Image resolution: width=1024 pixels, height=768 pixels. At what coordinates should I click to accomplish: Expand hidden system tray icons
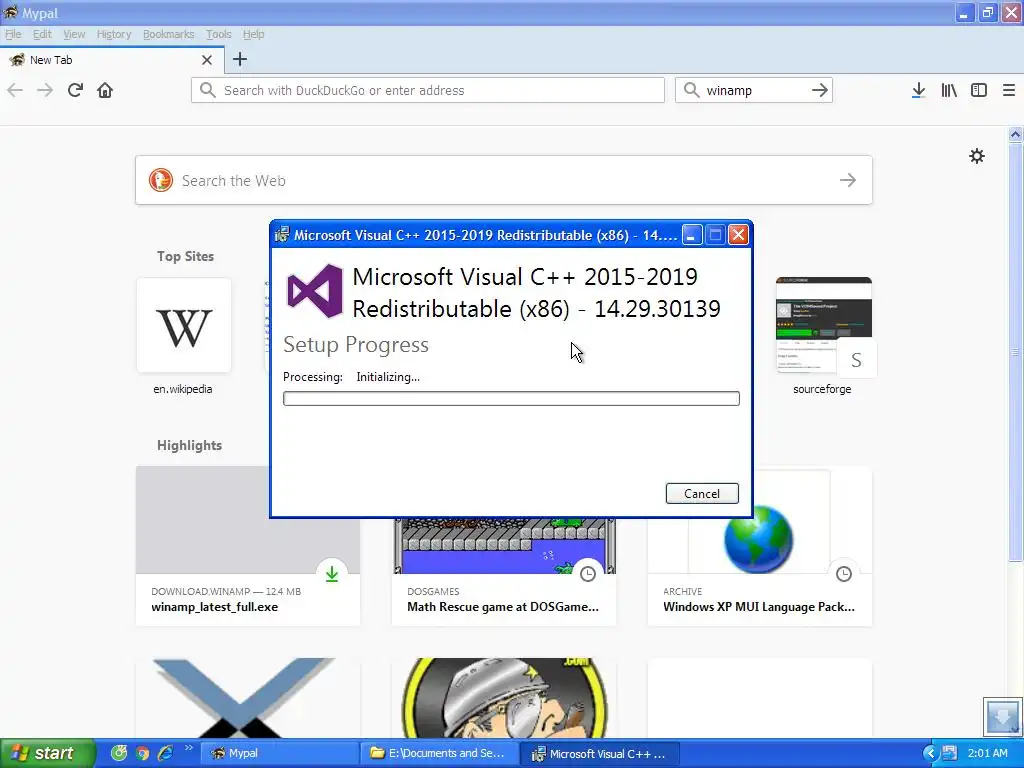[x=931, y=754]
